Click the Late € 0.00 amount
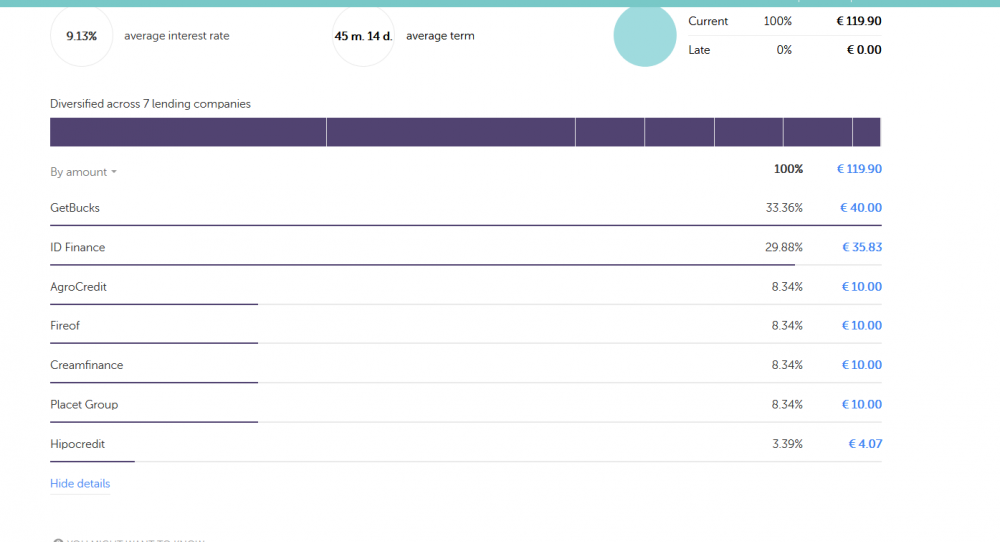The height and width of the screenshot is (542, 1000). (863, 50)
